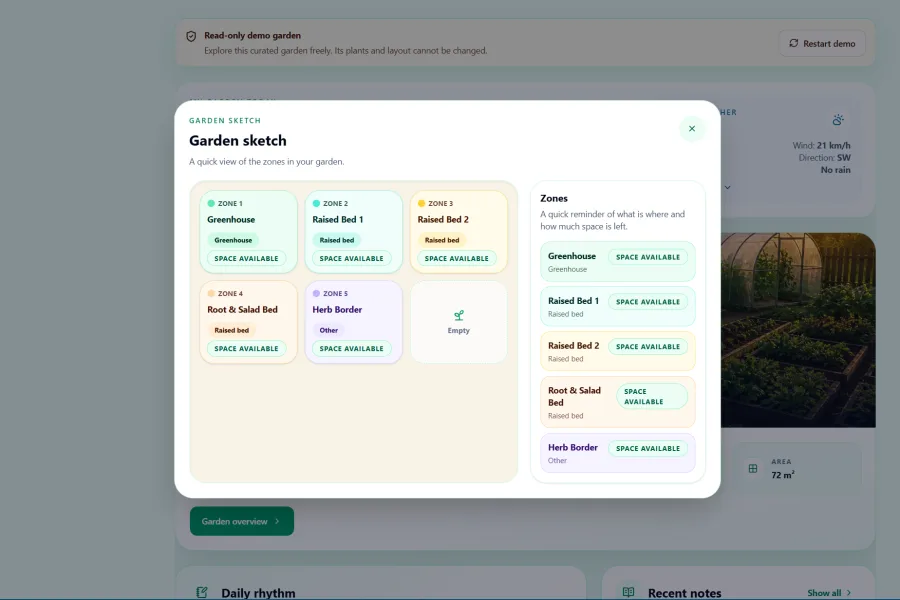Click the Area grid icon

coord(753,469)
